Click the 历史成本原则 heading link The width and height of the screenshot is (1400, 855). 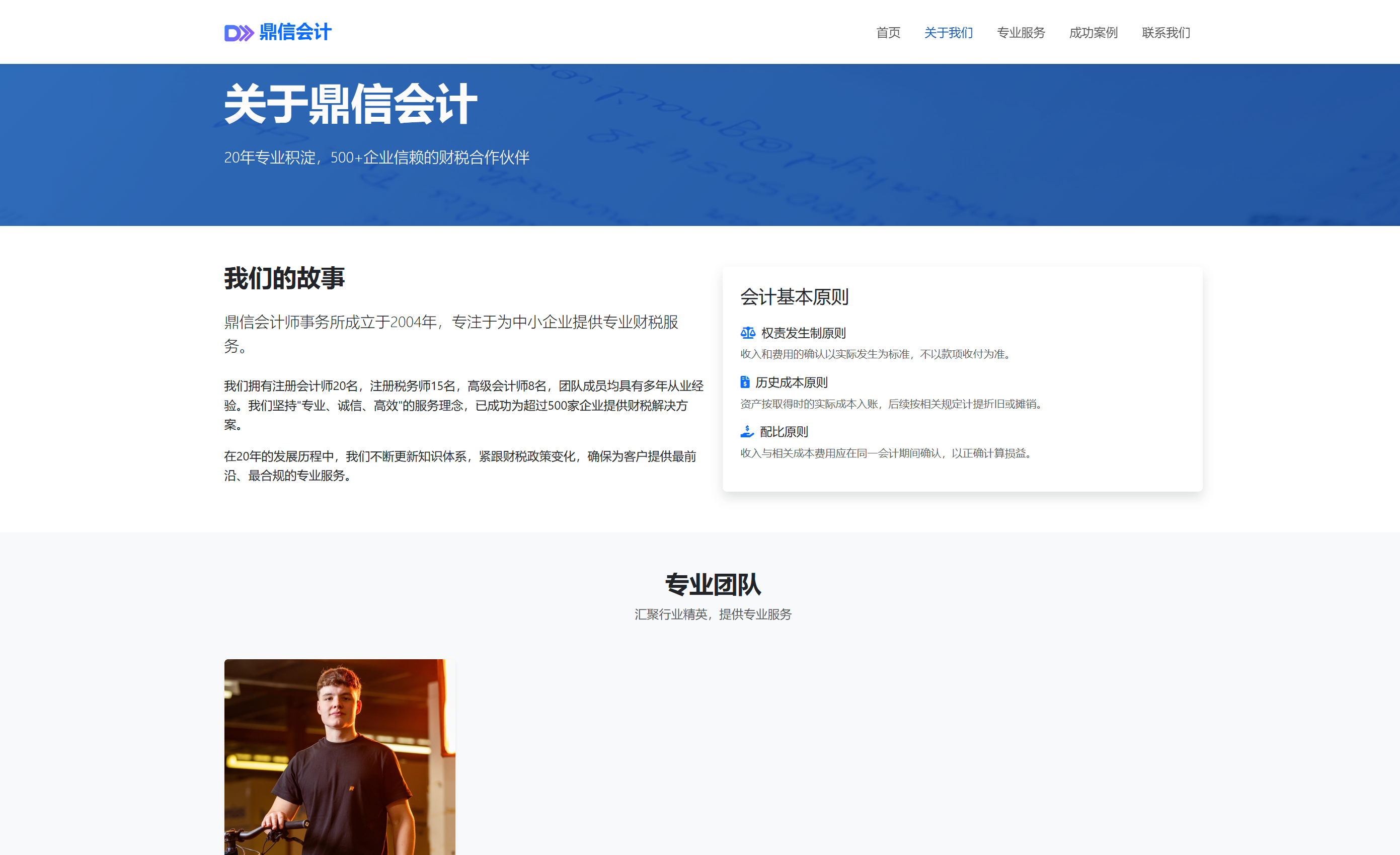pos(792,382)
